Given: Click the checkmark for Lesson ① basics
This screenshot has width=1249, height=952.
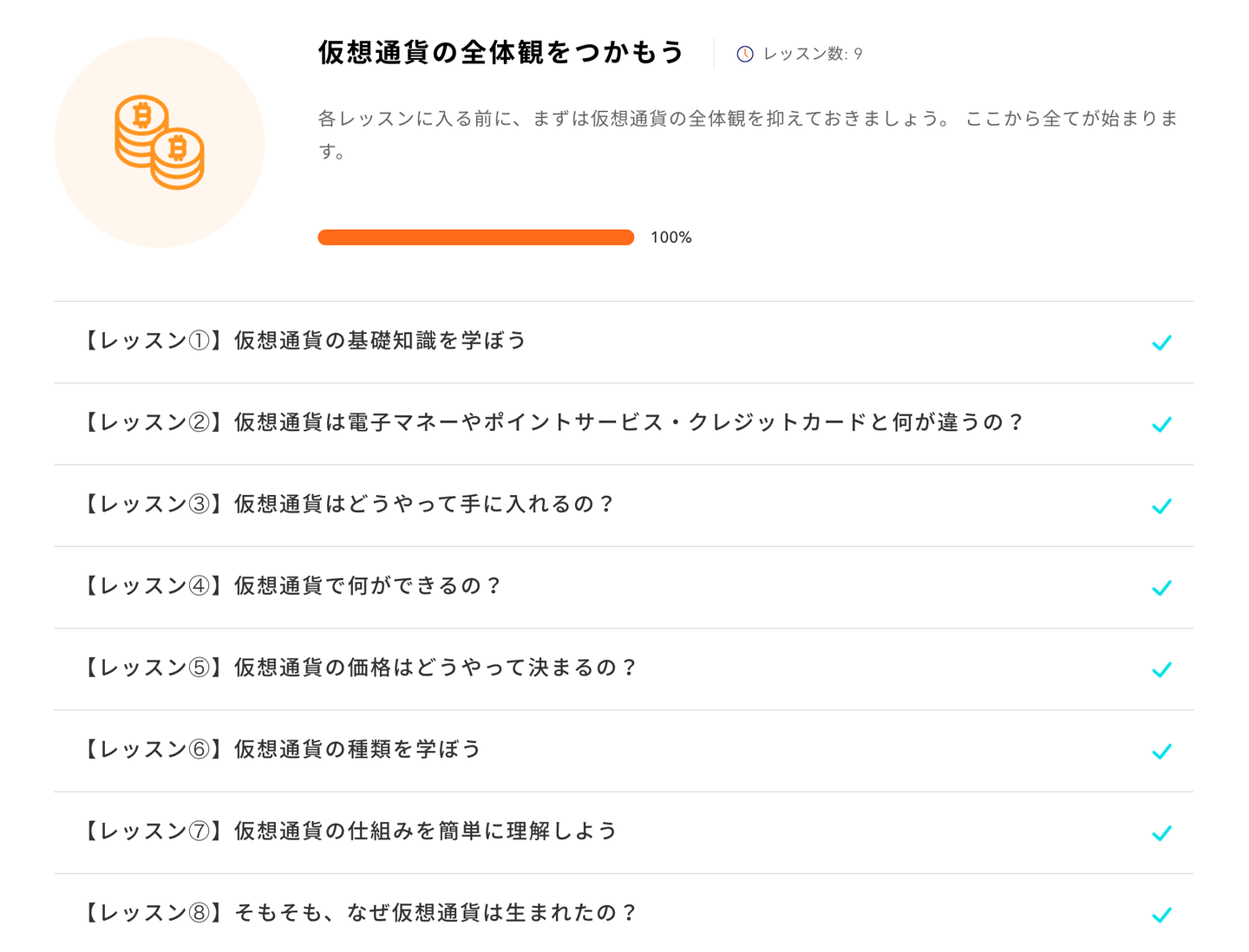Looking at the screenshot, I should 1161,342.
